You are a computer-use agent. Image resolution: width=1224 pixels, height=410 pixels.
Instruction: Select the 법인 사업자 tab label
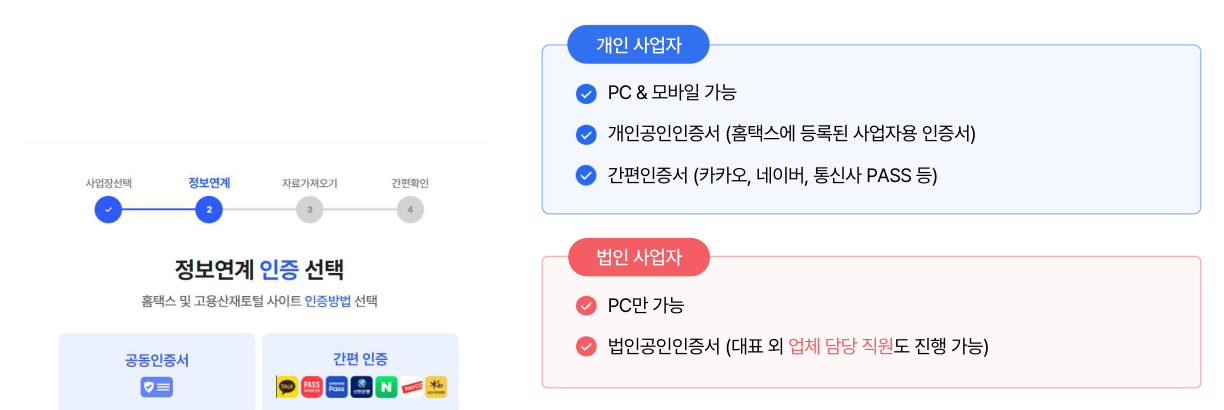coord(638,257)
